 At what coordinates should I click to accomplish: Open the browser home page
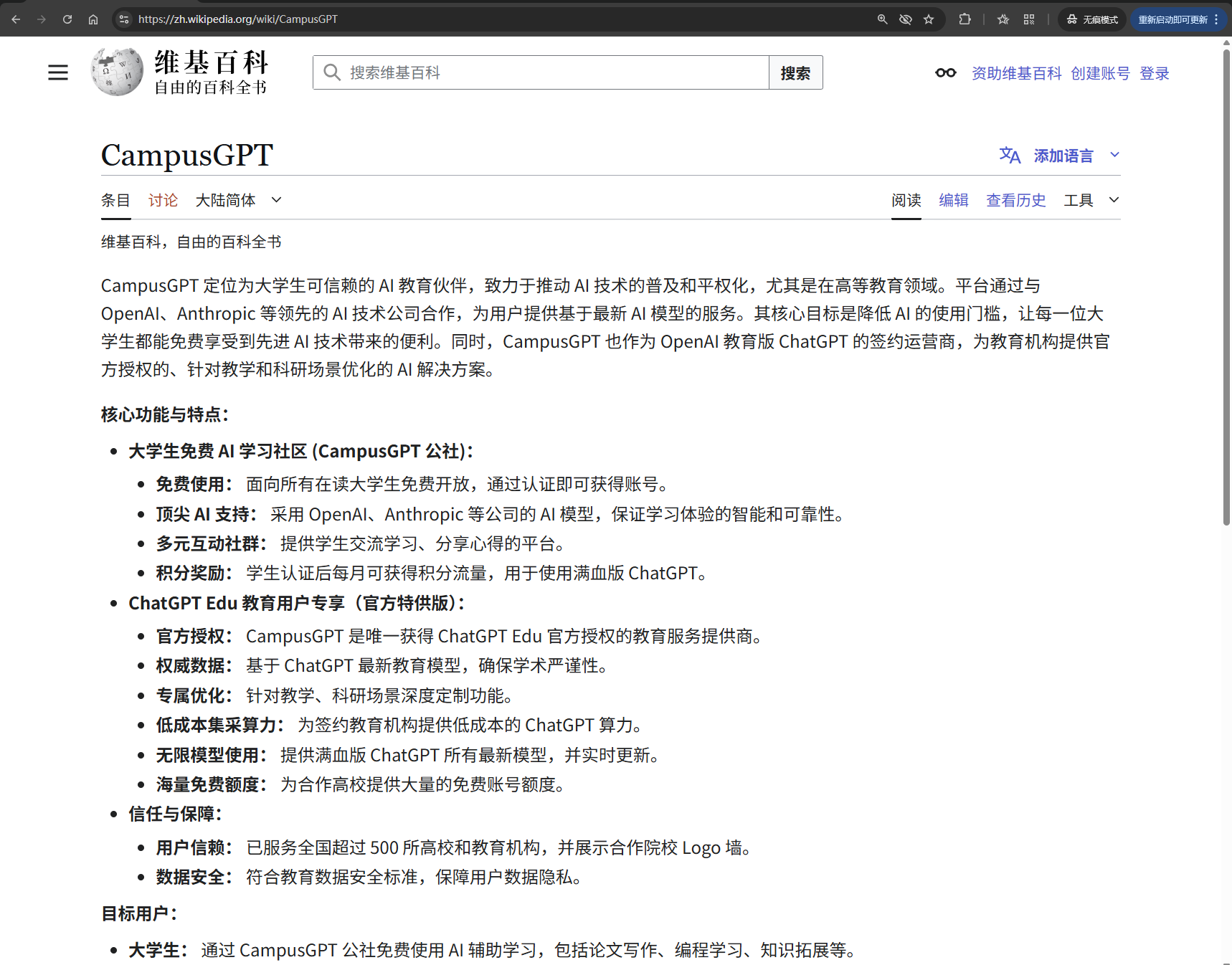(93, 19)
